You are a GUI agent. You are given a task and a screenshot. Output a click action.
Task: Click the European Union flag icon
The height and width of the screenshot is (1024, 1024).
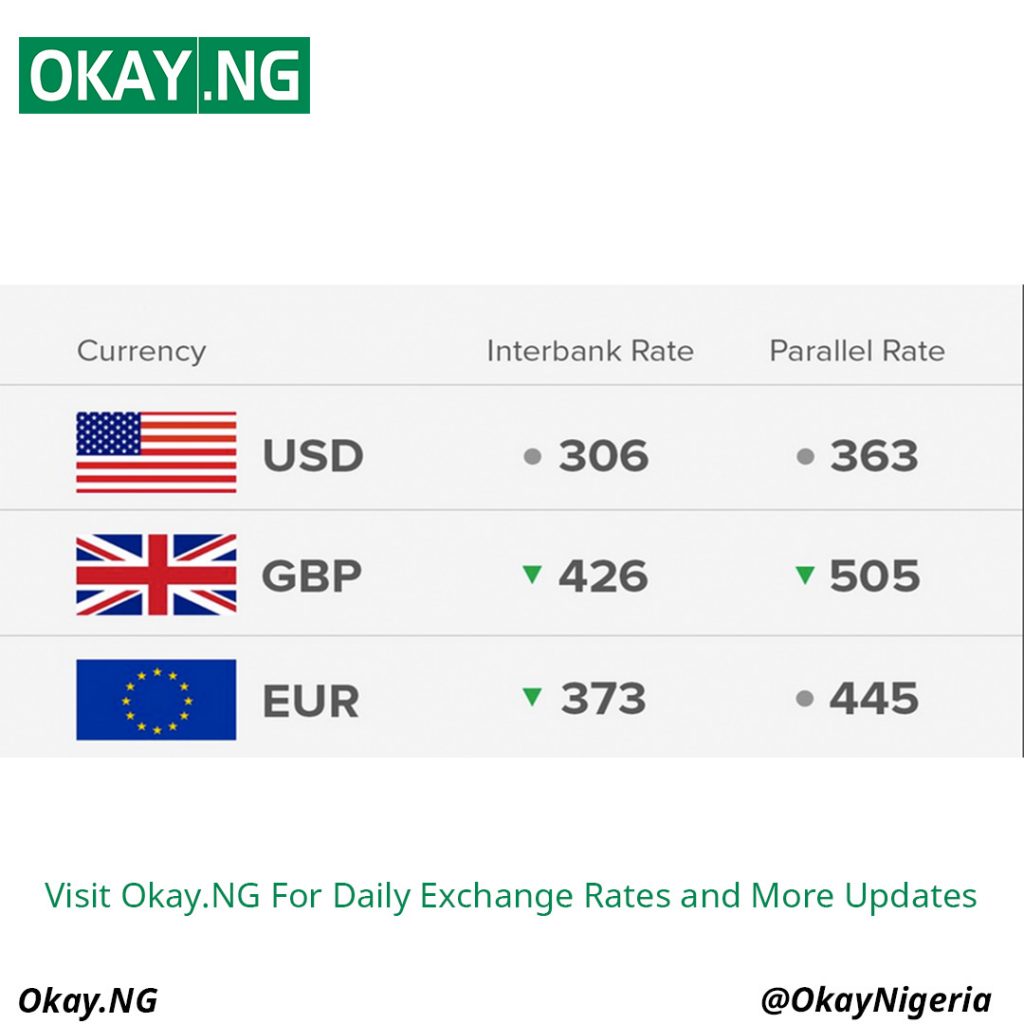pyautogui.click(x=156, y=699)
